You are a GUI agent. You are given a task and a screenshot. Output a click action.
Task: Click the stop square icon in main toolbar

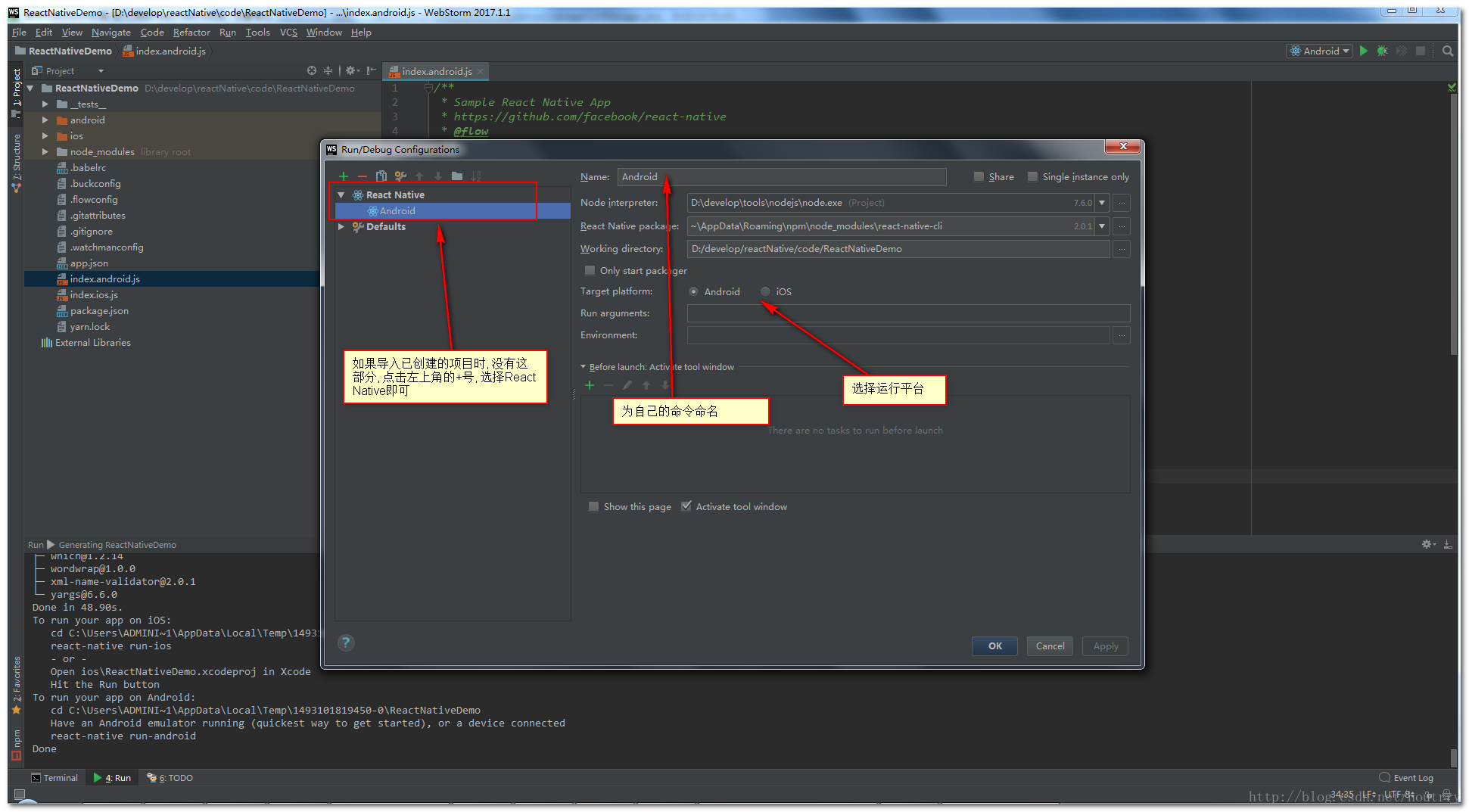(1421, 51)
